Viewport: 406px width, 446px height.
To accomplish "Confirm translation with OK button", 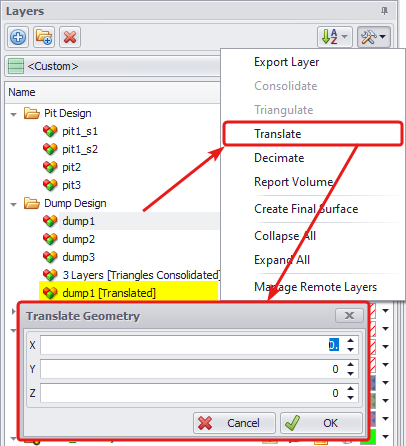I will [x=321, y=423].
